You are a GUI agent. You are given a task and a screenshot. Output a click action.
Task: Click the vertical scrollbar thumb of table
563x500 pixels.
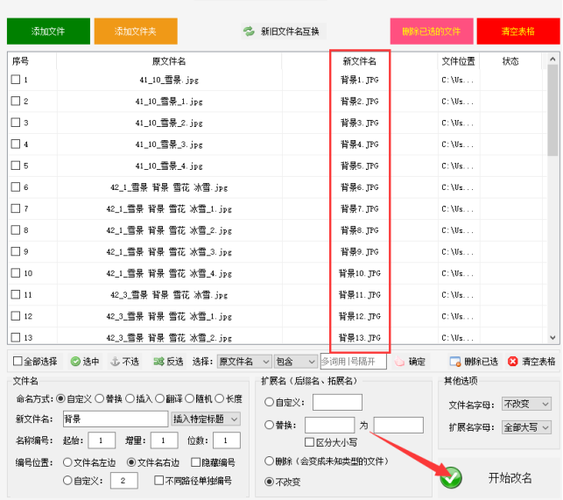[553, 110]
